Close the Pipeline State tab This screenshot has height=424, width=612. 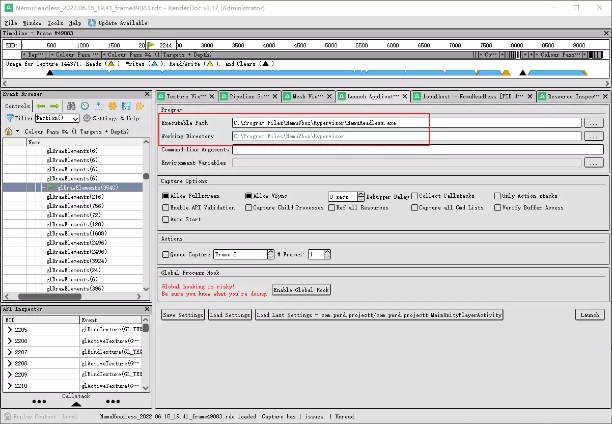point(275,96)
